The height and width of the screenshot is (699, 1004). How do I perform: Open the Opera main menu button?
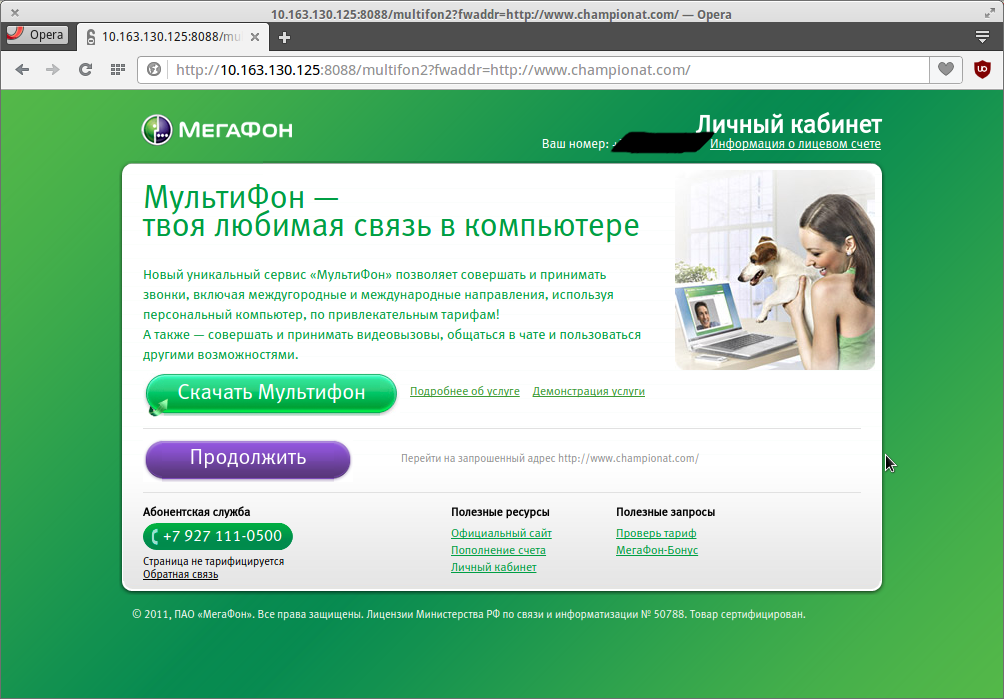pos(36,35)
